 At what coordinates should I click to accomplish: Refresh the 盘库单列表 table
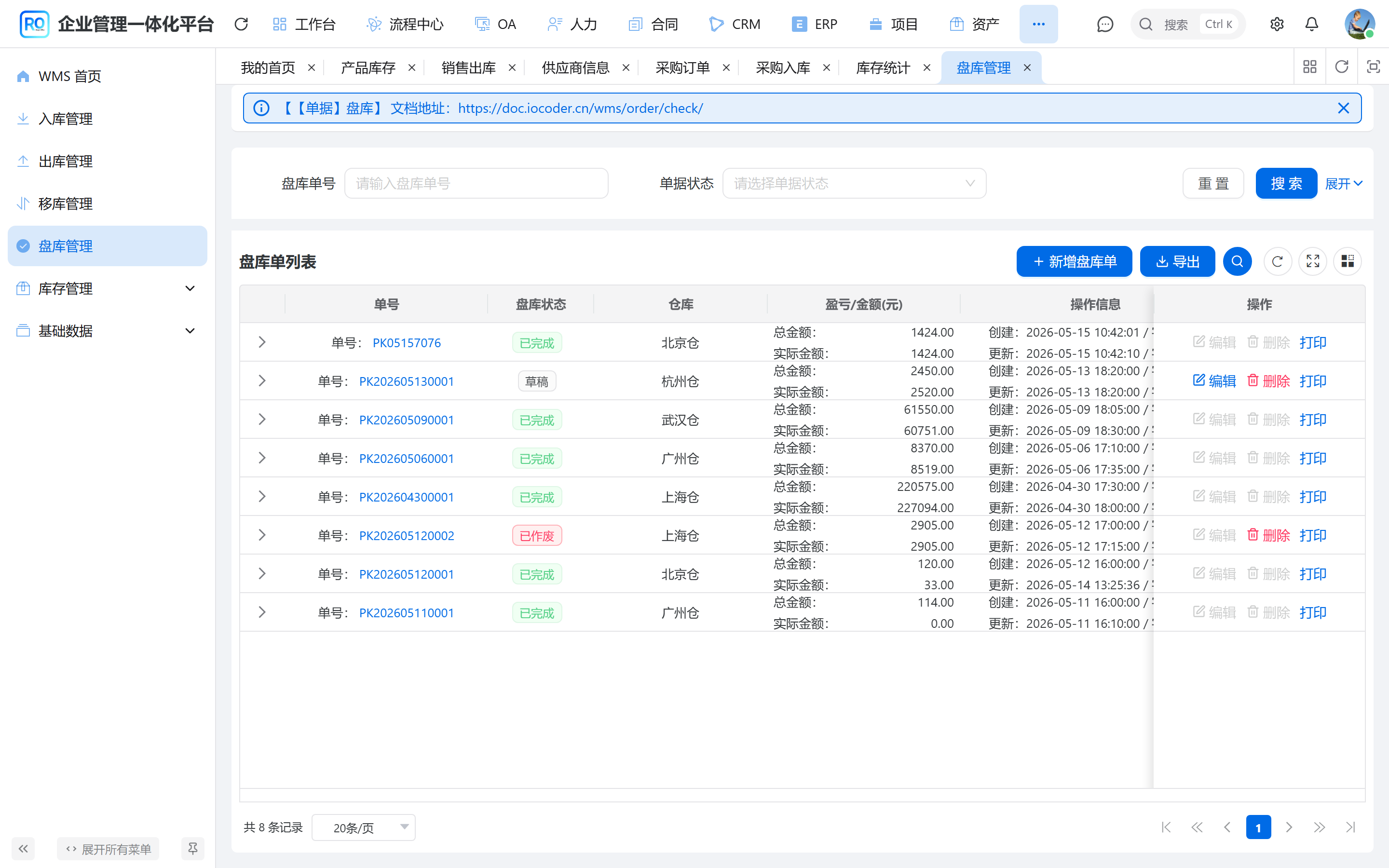tap(1277, 262)
